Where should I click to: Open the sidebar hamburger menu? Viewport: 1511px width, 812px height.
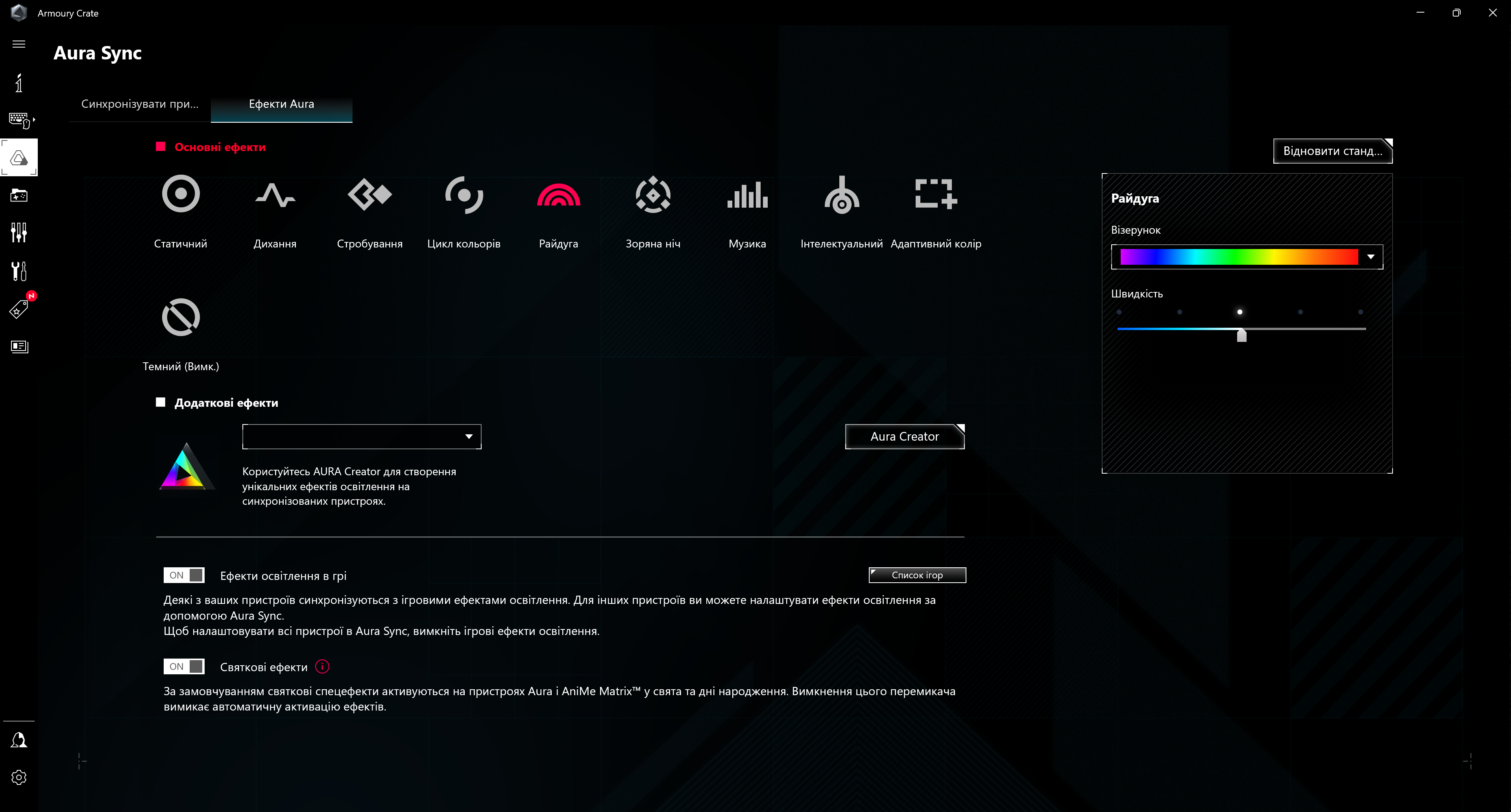[x=19, y=44]
